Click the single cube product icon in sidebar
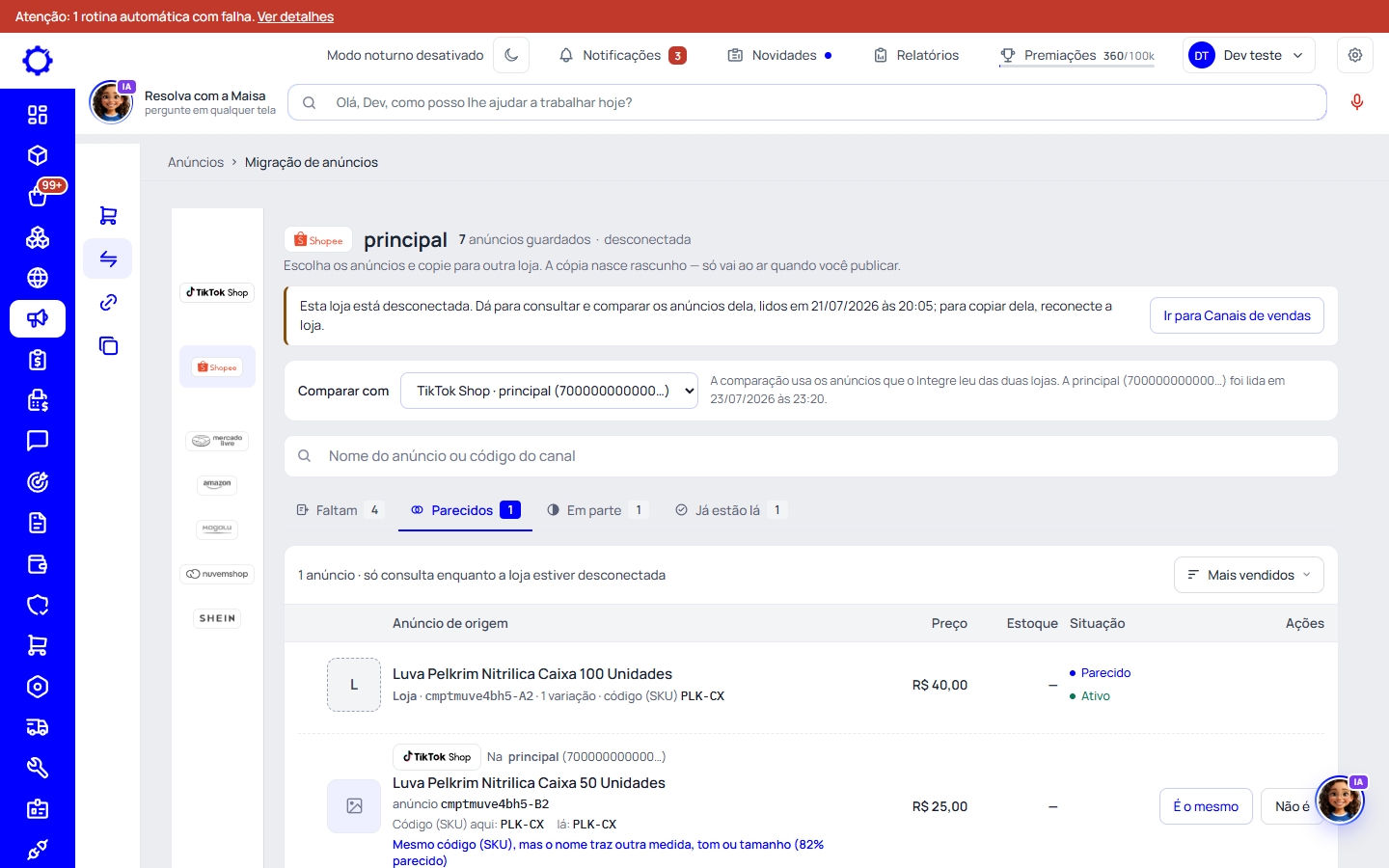Screen dimensions: 1389x868 [38, 155]
